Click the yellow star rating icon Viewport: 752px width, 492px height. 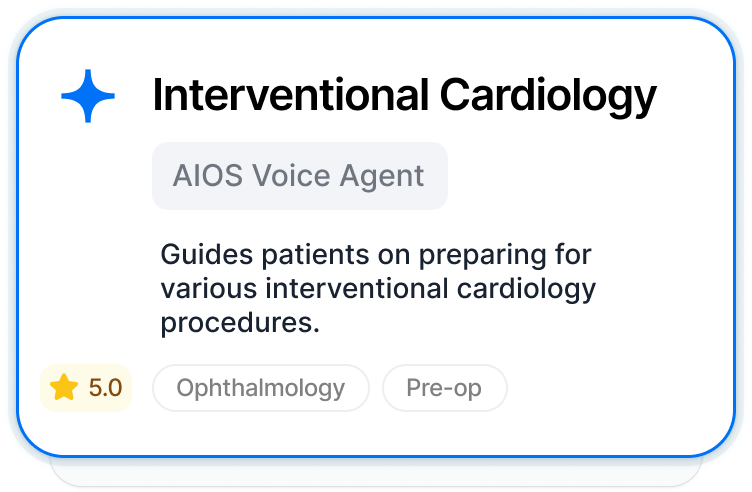(x=64, y=388)
